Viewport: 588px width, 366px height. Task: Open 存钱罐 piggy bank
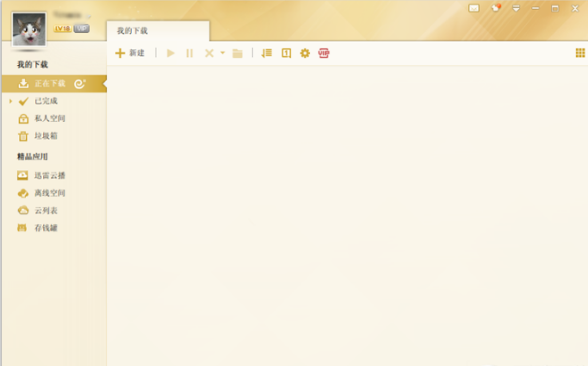tap(46, 228)
